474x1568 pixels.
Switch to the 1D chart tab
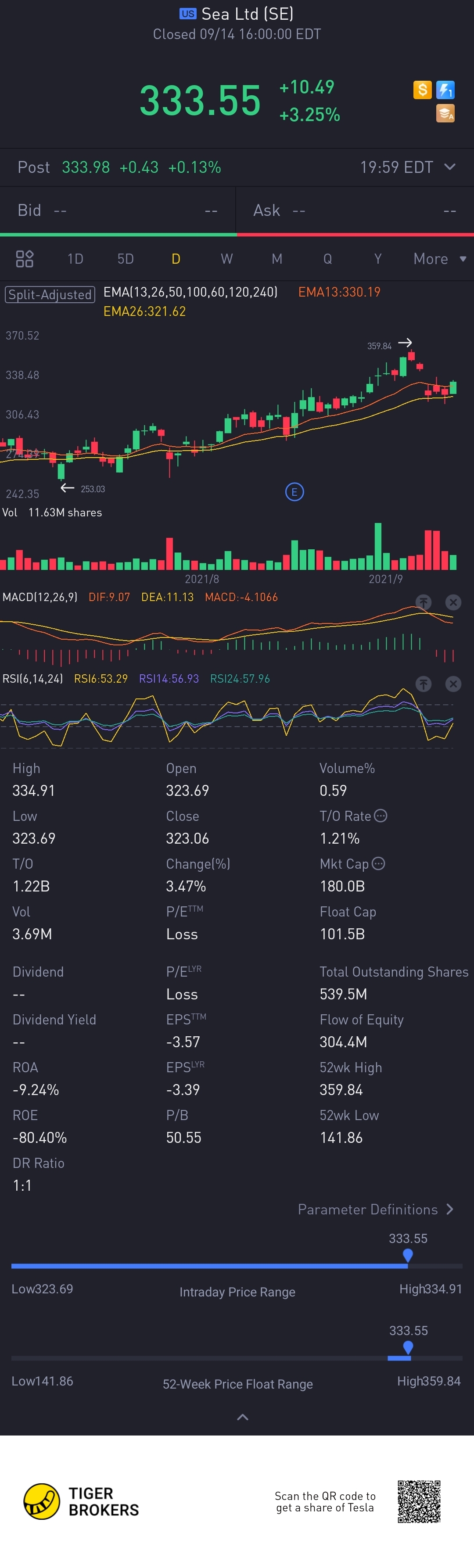click(x=75, y=259)
